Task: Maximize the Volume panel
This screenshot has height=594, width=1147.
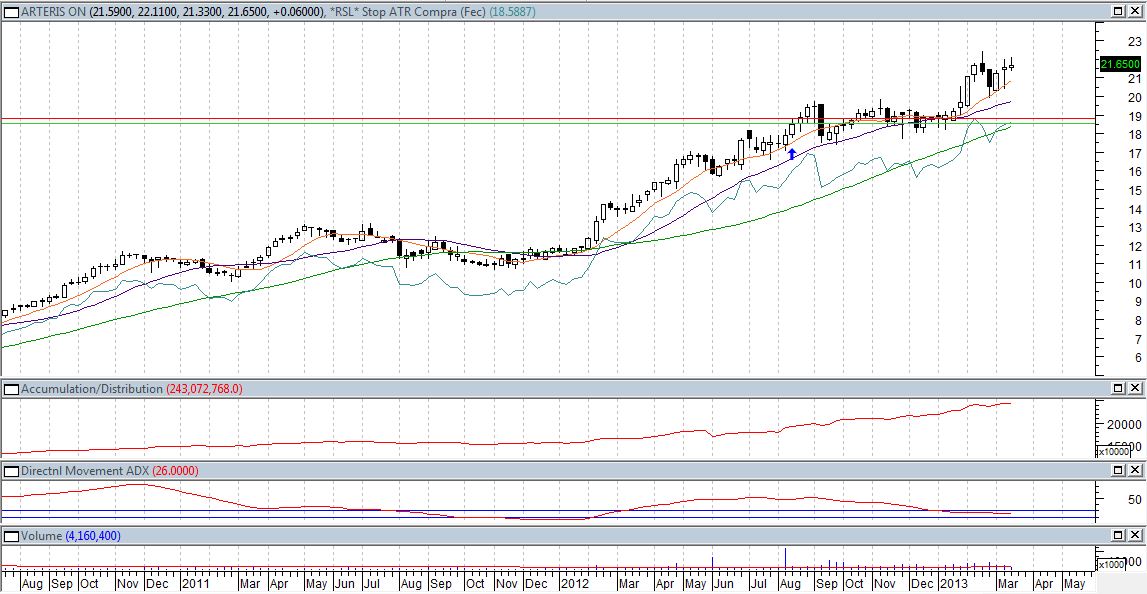Action: pos(1119,536)
